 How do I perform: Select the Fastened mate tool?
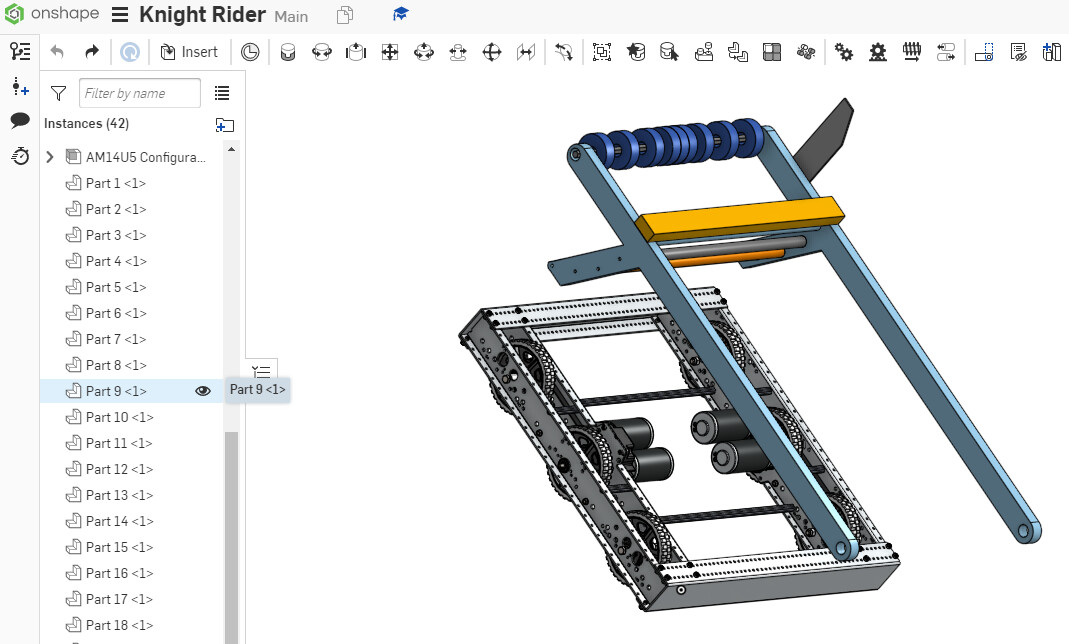click(288, 51)
